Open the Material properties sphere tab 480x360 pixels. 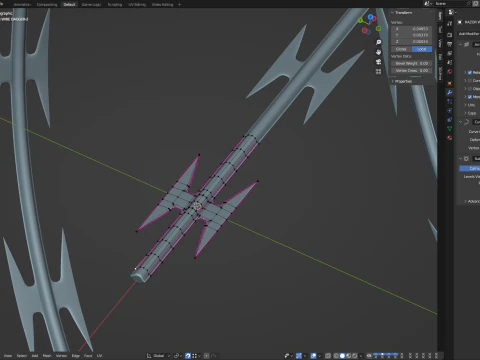click(449, 138)
